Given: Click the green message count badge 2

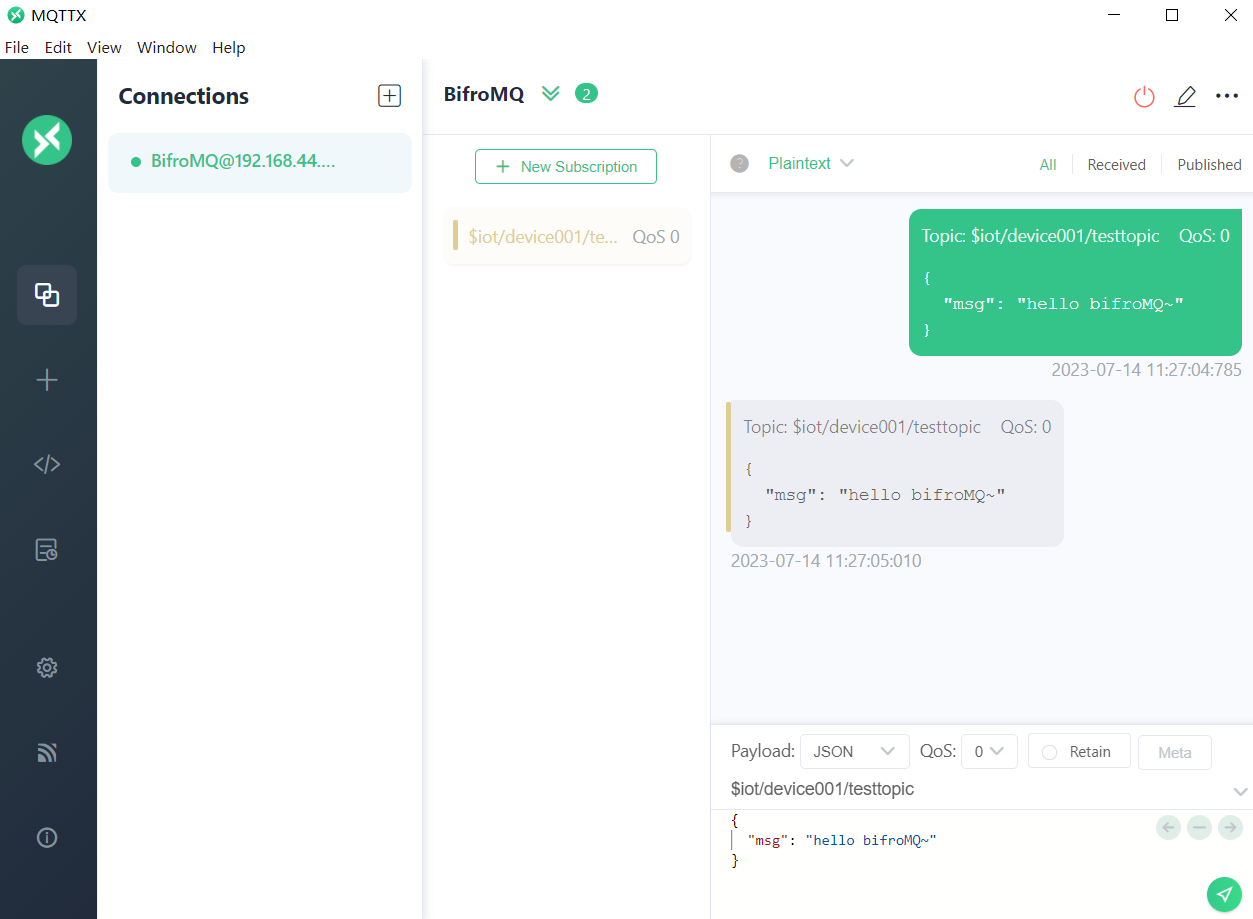Looking at the screenshot, I should (x=586, y=94).
